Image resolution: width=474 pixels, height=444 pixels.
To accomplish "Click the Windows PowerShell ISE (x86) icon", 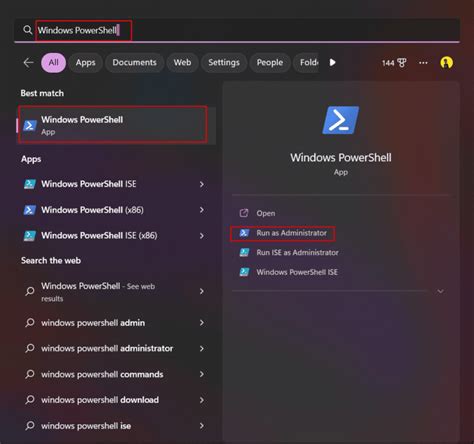I will tap(30, 236).
